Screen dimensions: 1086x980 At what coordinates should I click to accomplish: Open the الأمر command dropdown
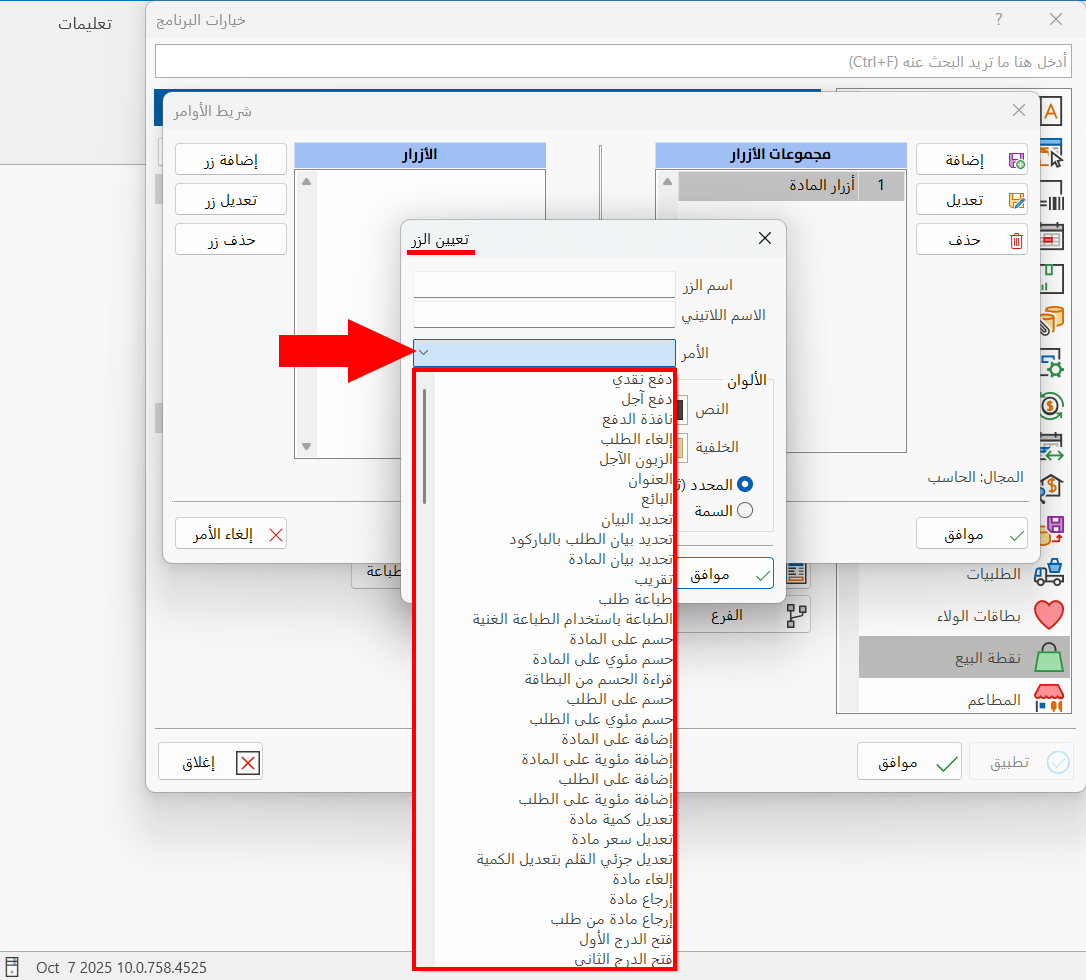(x=544, y=352)
